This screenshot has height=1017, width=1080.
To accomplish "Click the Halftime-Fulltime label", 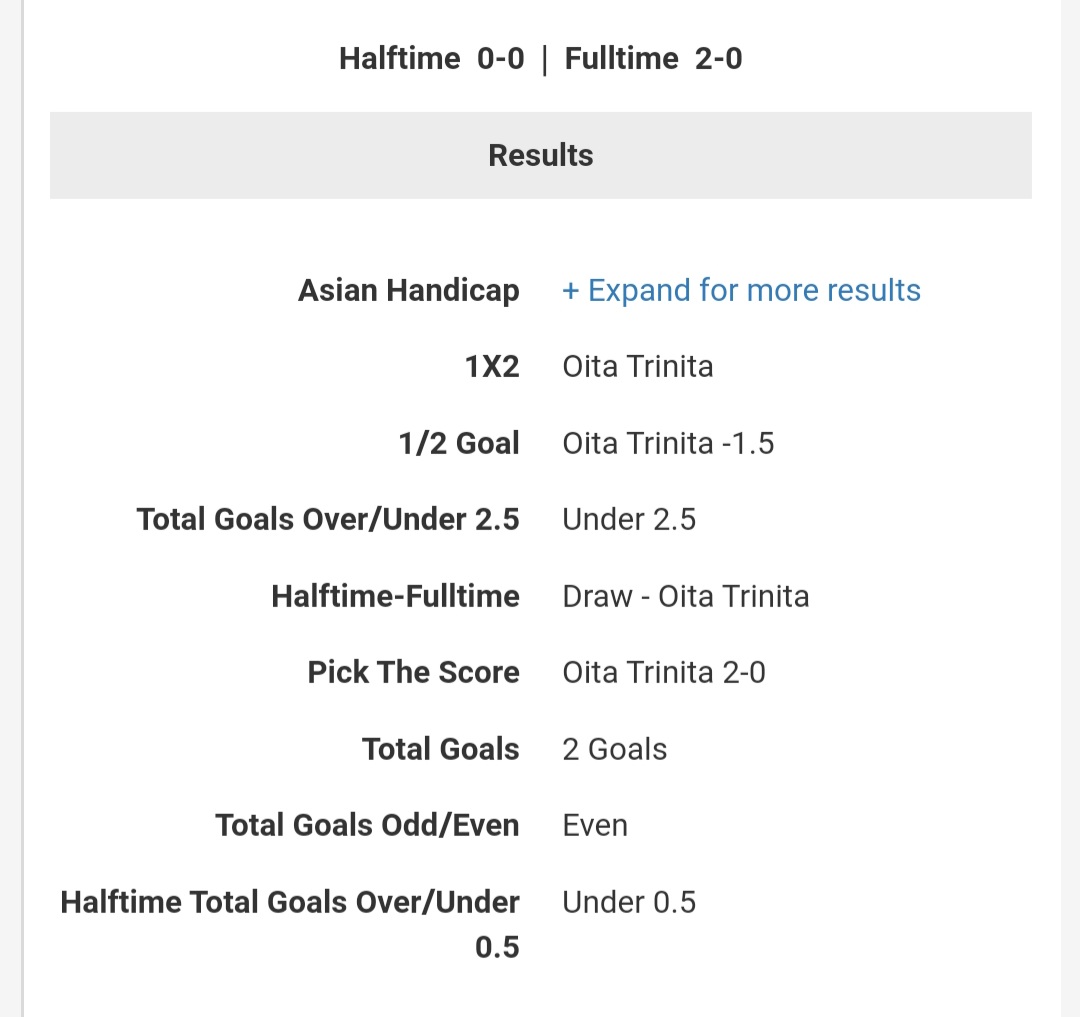I will 395,596.
